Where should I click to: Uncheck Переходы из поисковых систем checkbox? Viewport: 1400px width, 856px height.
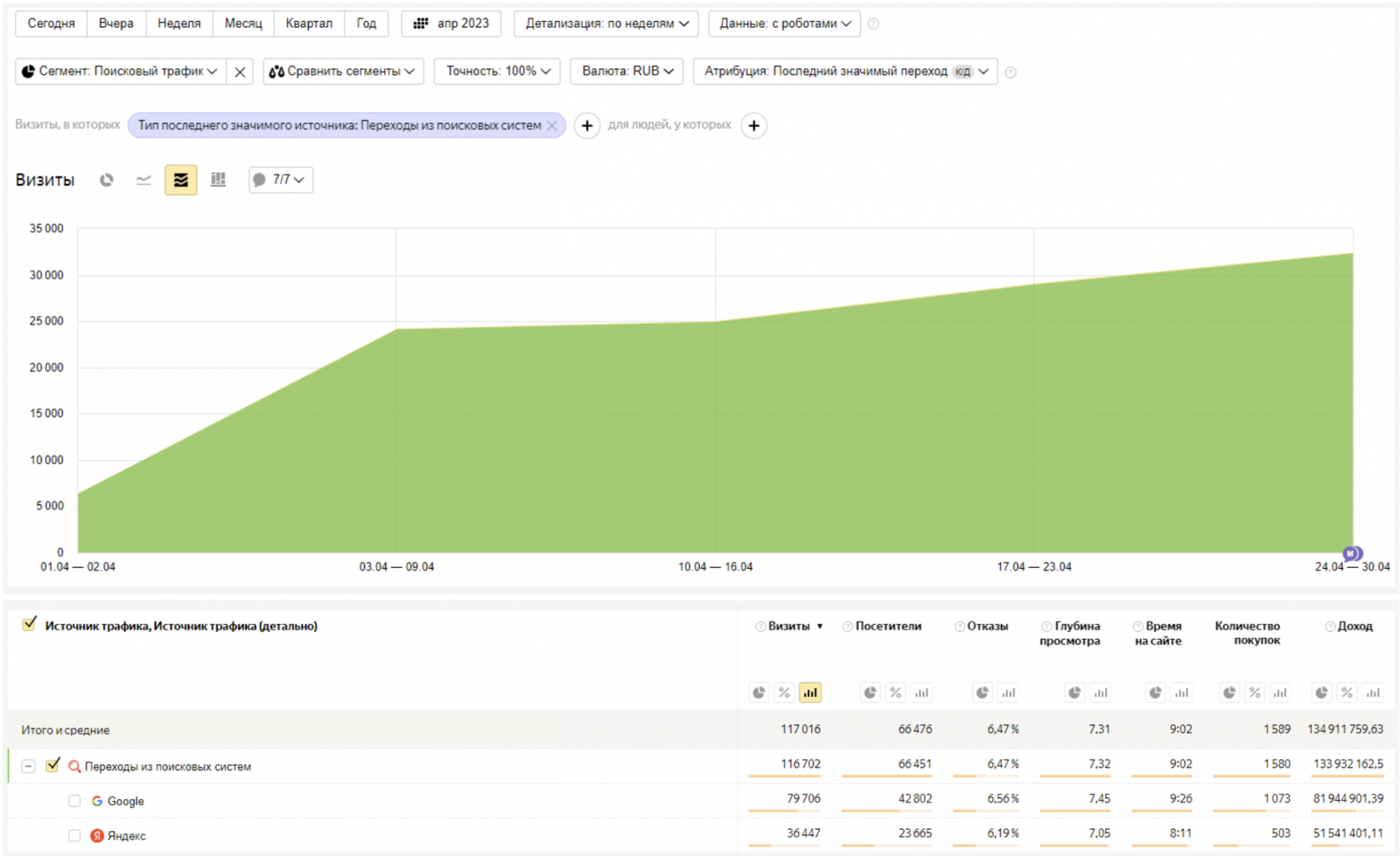pos(52,765)
